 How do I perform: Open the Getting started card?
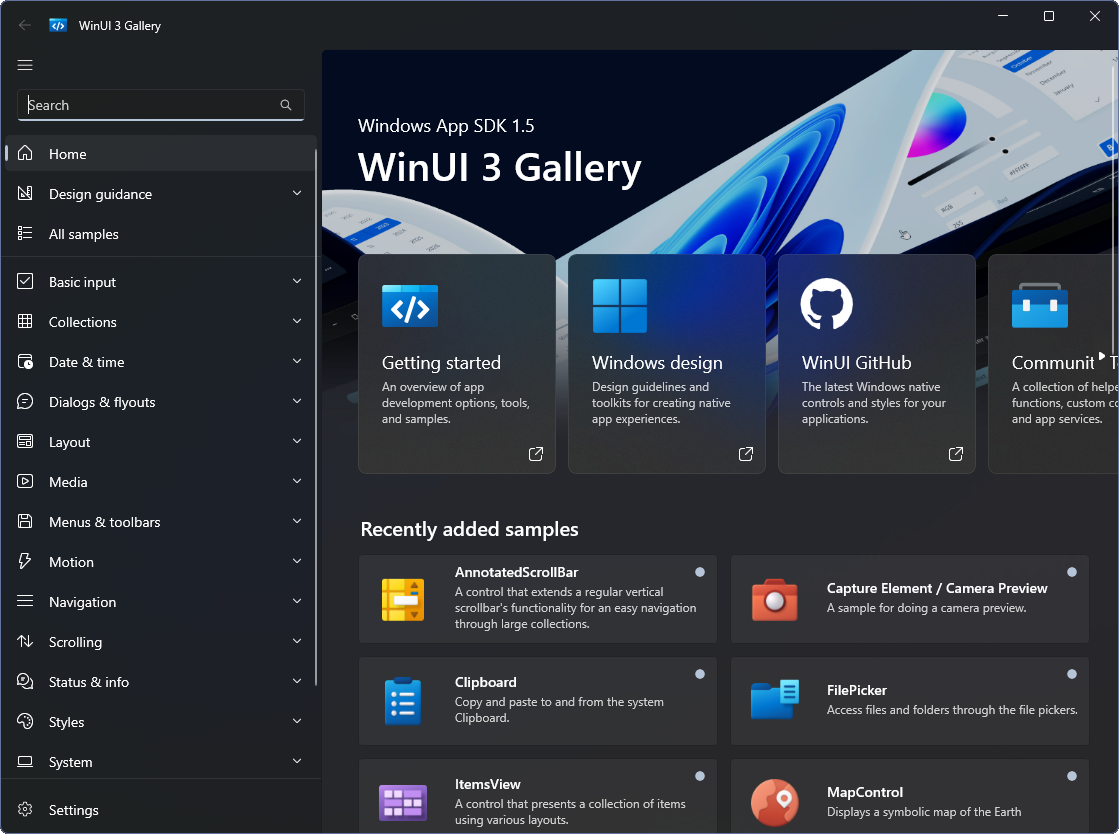tap(456, 363)
